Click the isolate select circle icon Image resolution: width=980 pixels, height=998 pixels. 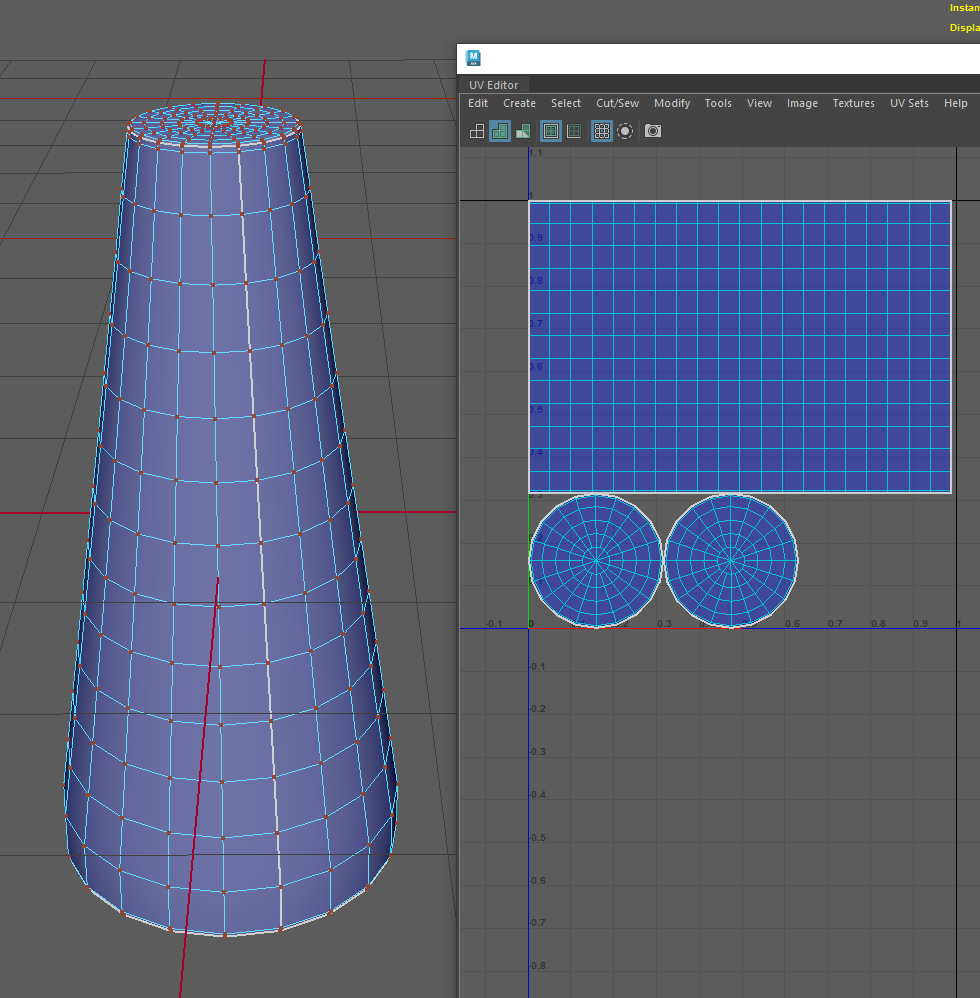(x=625, y=131)
